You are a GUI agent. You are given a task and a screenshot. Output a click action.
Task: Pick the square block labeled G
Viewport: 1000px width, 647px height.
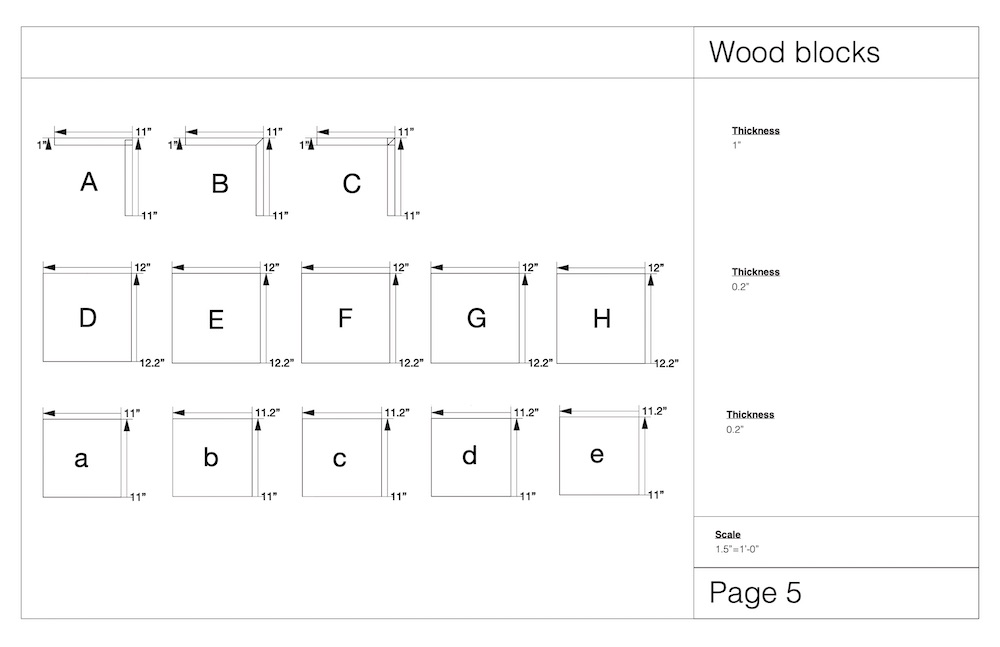[x=476, y=318]
